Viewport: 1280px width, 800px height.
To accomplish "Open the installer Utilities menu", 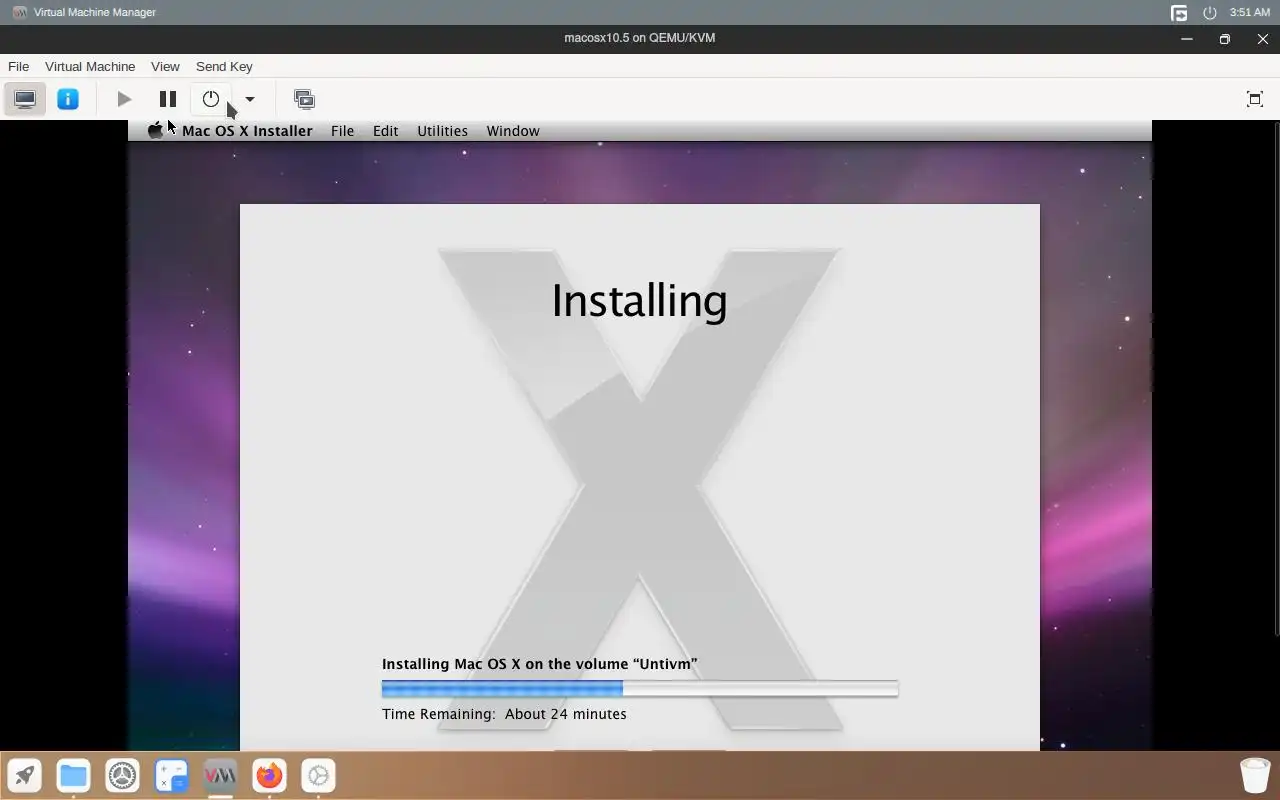I will 442,131.
